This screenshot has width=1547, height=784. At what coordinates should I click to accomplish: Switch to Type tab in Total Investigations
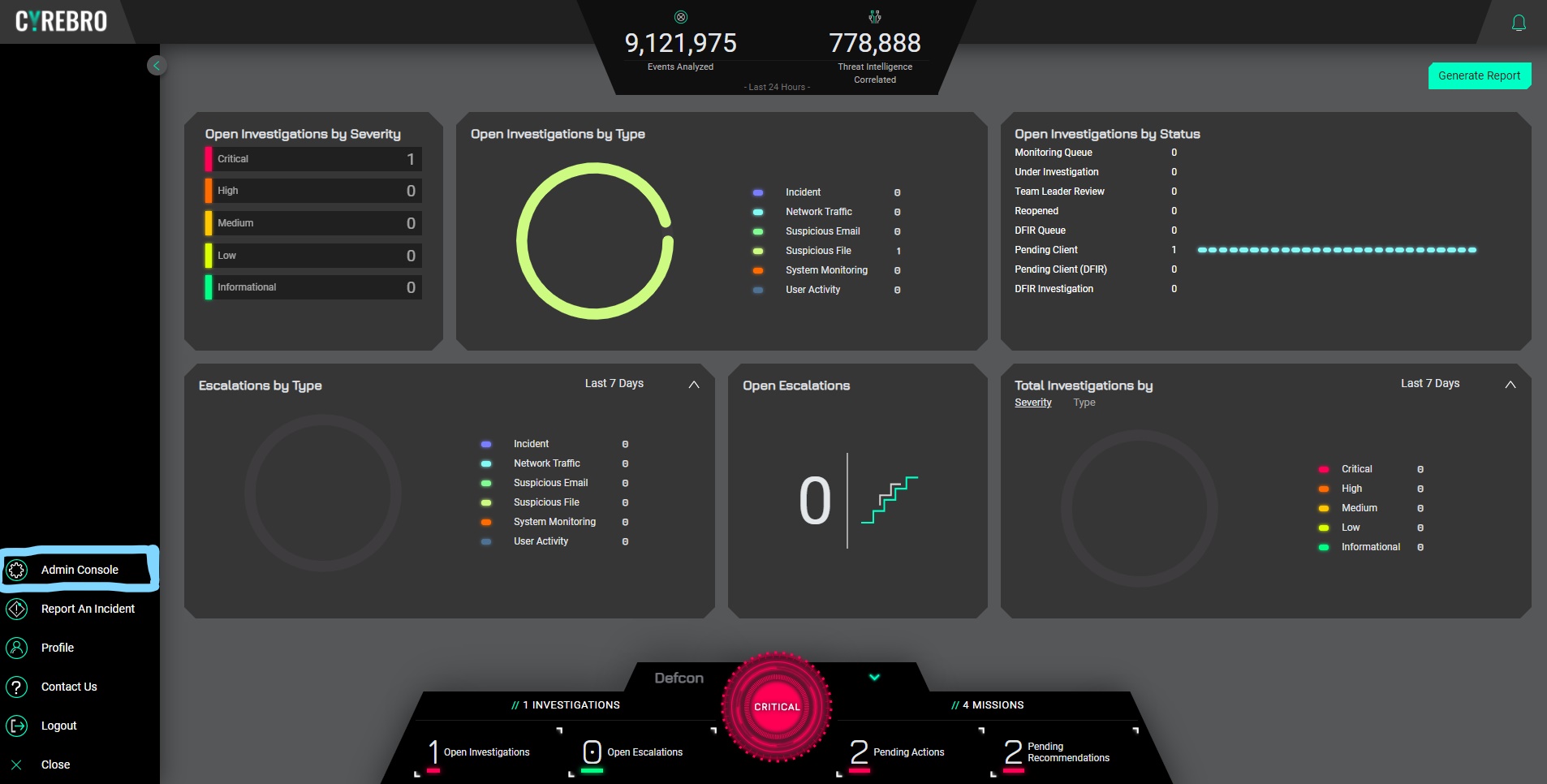click(x=1084, y=403)
